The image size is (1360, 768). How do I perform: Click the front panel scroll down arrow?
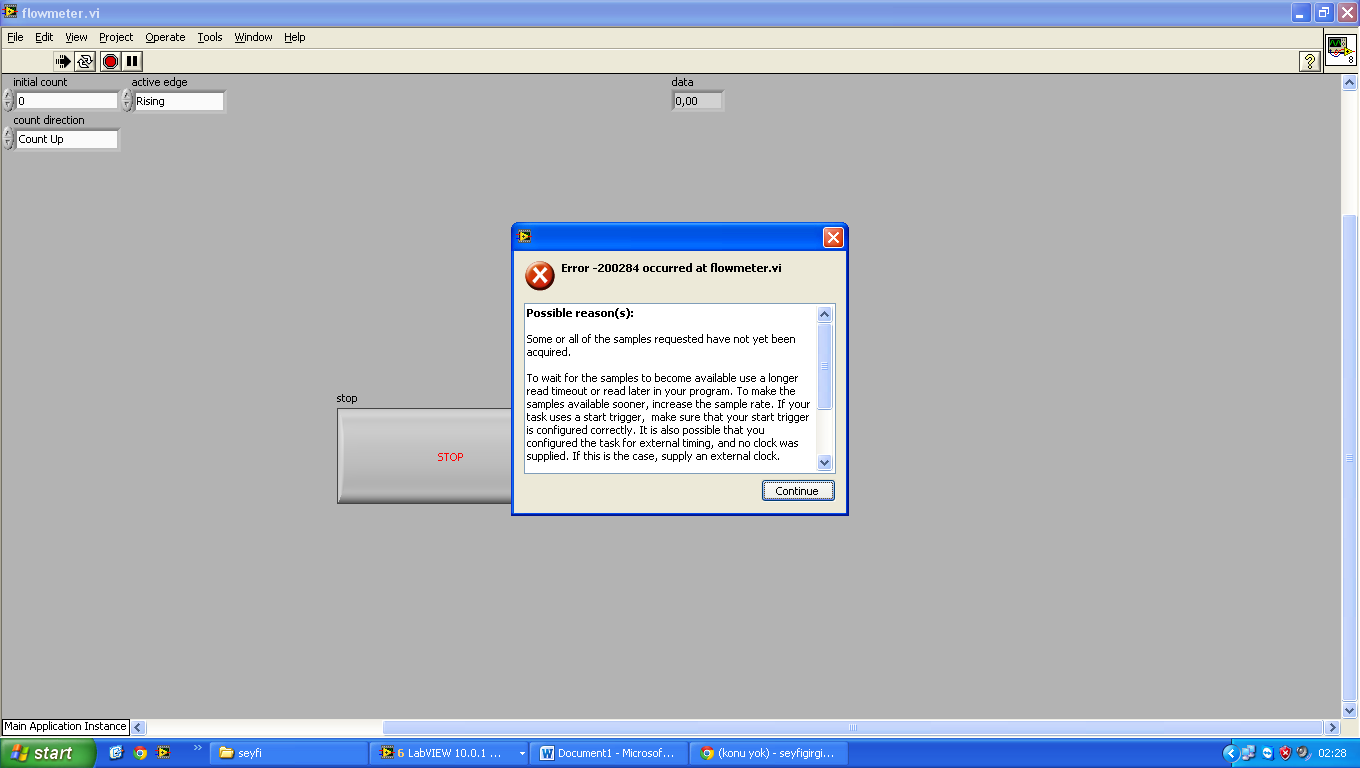1350,710
